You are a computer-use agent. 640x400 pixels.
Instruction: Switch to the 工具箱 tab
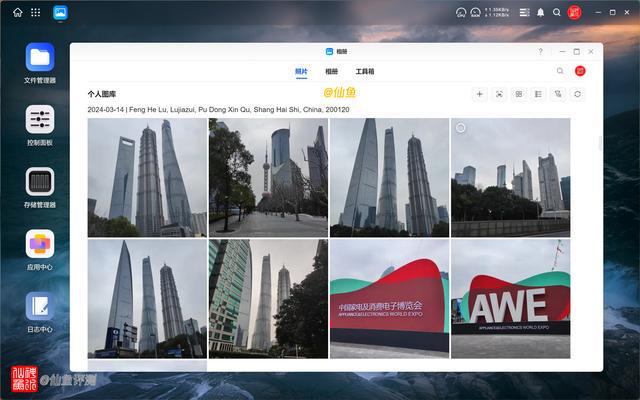tap(365, 71)
